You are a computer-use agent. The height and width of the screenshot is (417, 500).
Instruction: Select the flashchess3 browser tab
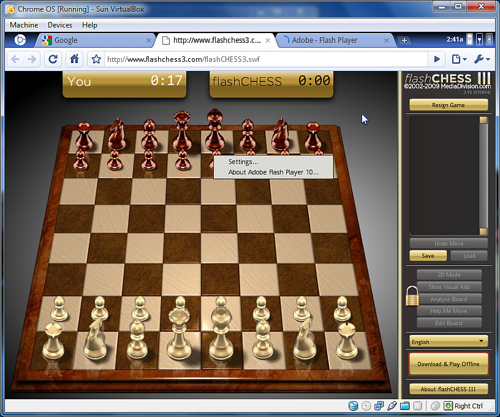point(215,40)
